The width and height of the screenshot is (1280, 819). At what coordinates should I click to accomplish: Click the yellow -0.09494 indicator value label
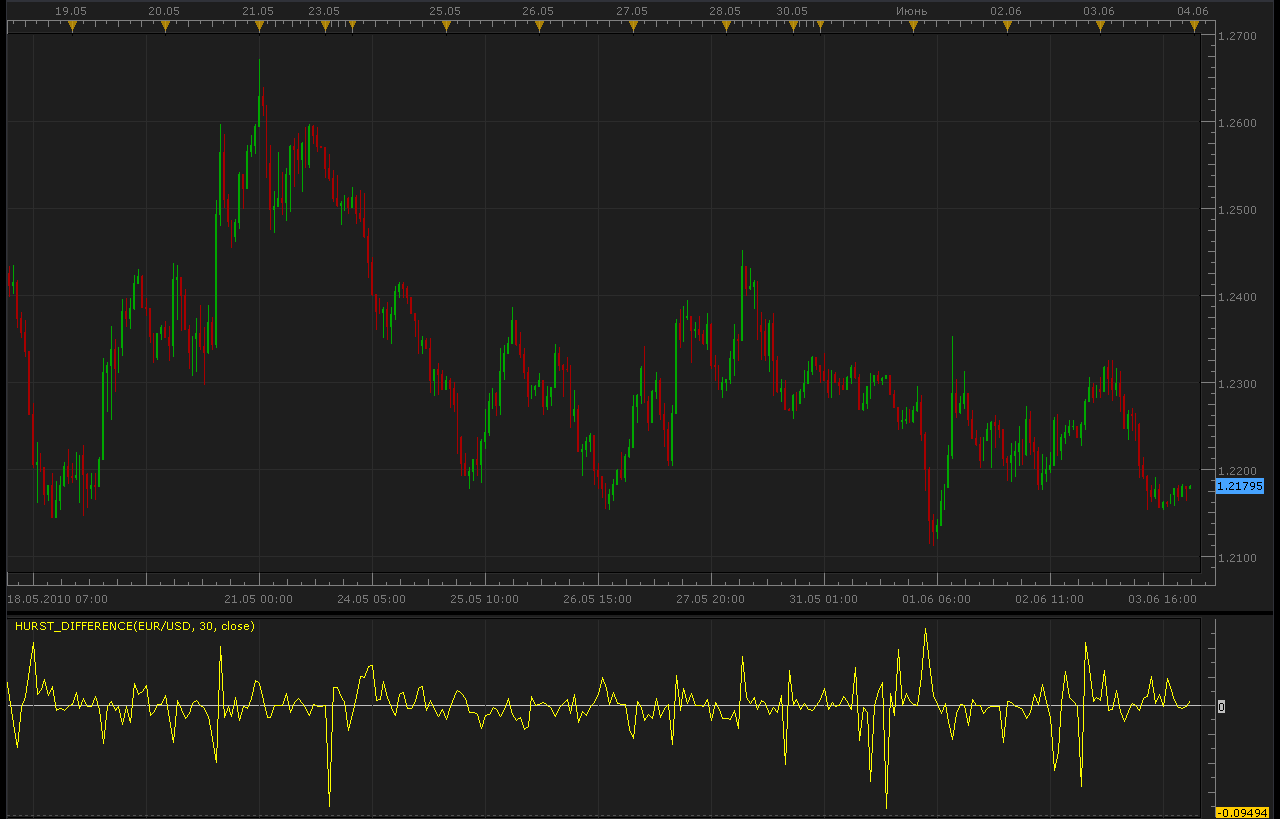point(1242,812)
